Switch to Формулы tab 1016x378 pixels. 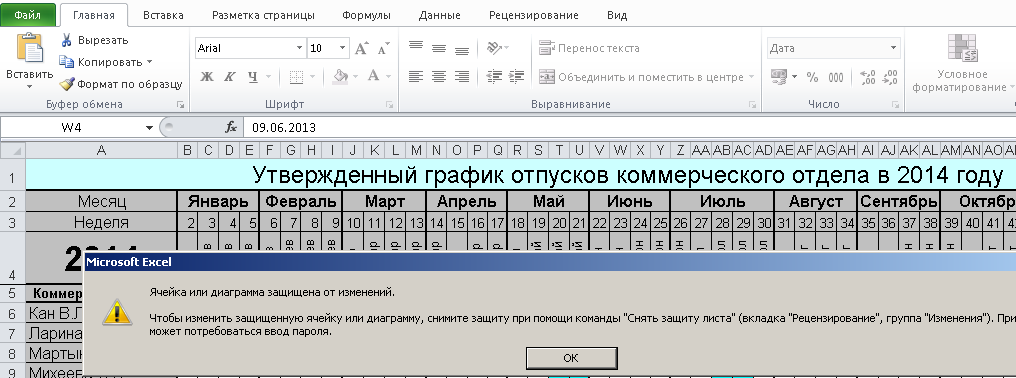pyautogui.click(x=366, y=15)
